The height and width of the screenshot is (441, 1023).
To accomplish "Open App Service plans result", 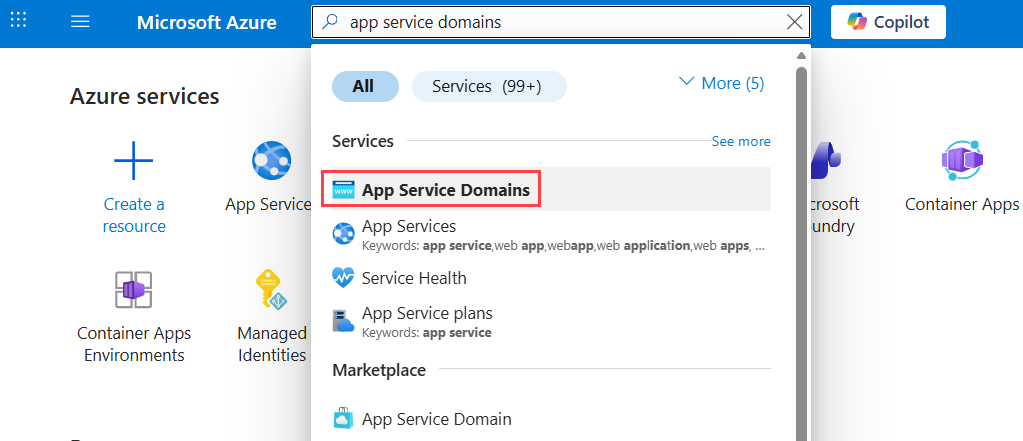I will click(551, 321).
